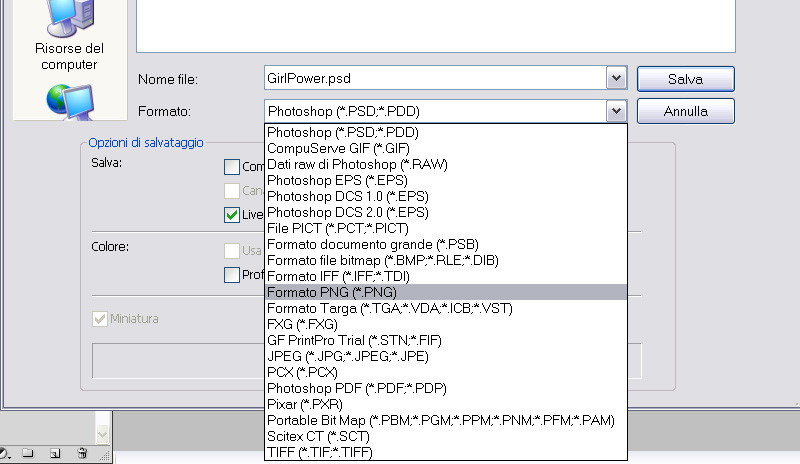Choose Photoshop PDF (*.PDF;*.PDP) option
The height and width of the screenshot is (464, 800).
[x=356, y=388]
